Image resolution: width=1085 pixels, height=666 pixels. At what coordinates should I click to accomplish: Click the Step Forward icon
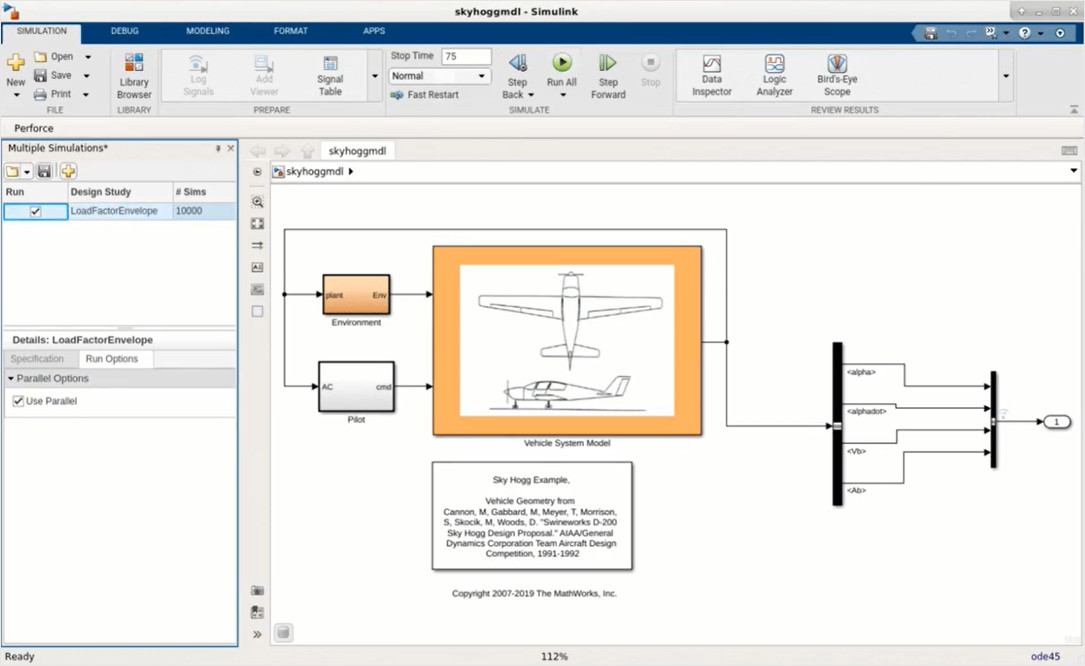click(x=607, y=64)
